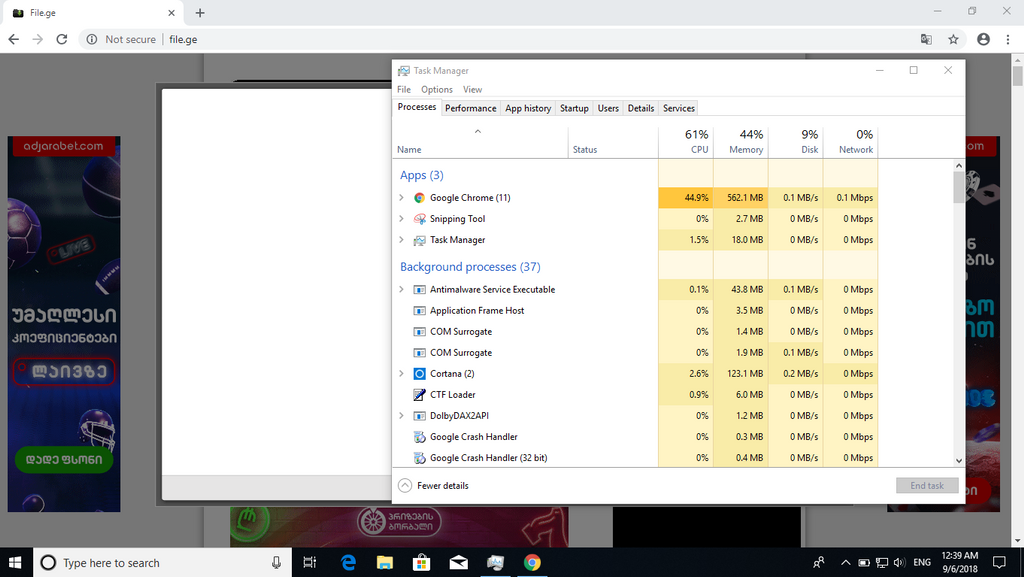Viewport: 1024px width, 577px height.
Task: Expand the Antimalware Service Executable row
Action: point(402,290)
